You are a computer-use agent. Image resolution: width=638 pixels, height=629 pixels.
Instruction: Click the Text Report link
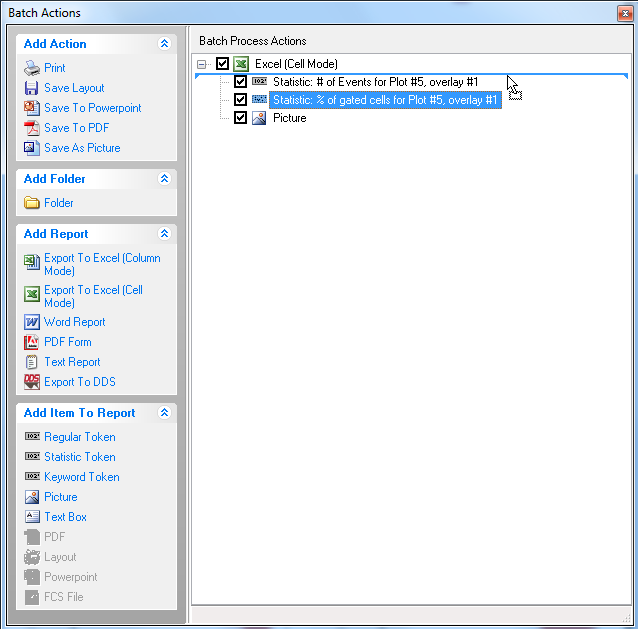coord(72,362)
